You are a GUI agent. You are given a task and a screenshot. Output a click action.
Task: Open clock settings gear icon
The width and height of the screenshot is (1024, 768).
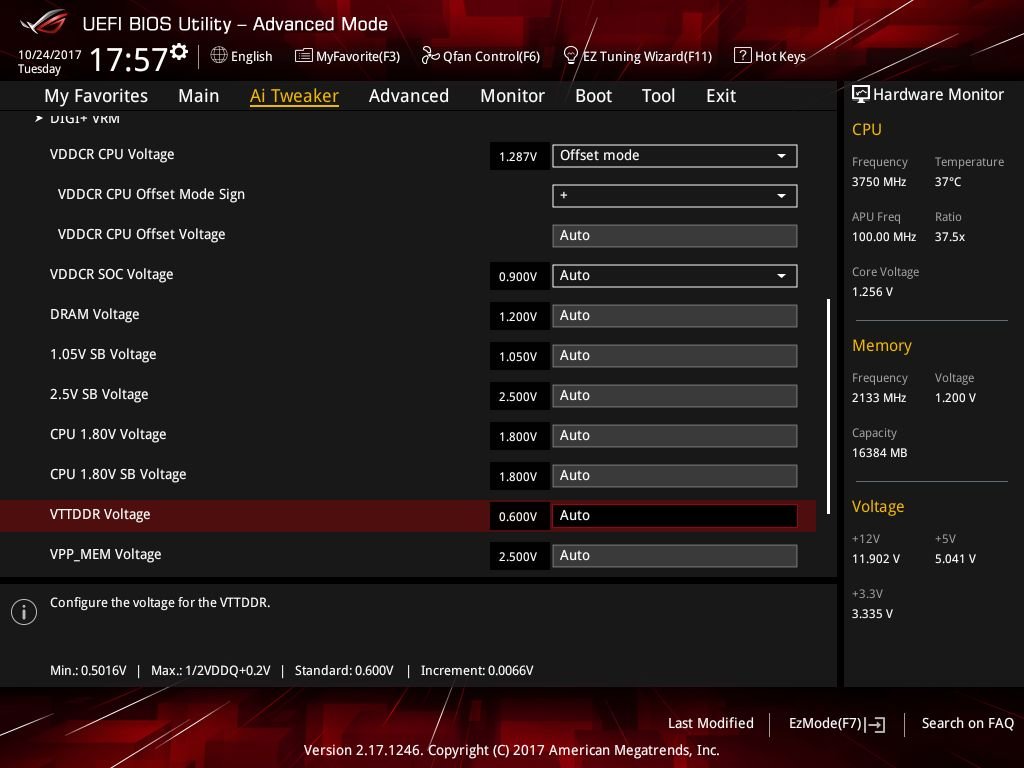coord(179,52)
